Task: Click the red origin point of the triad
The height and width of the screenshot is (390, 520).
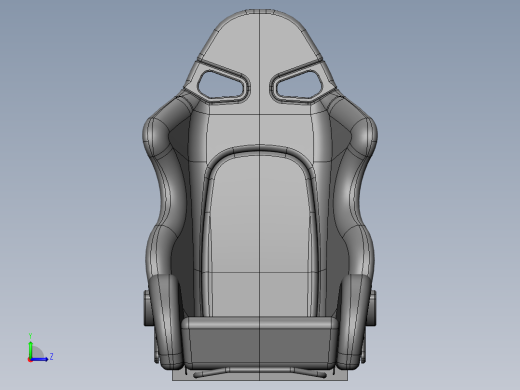Action: click(x=30, y=360)
